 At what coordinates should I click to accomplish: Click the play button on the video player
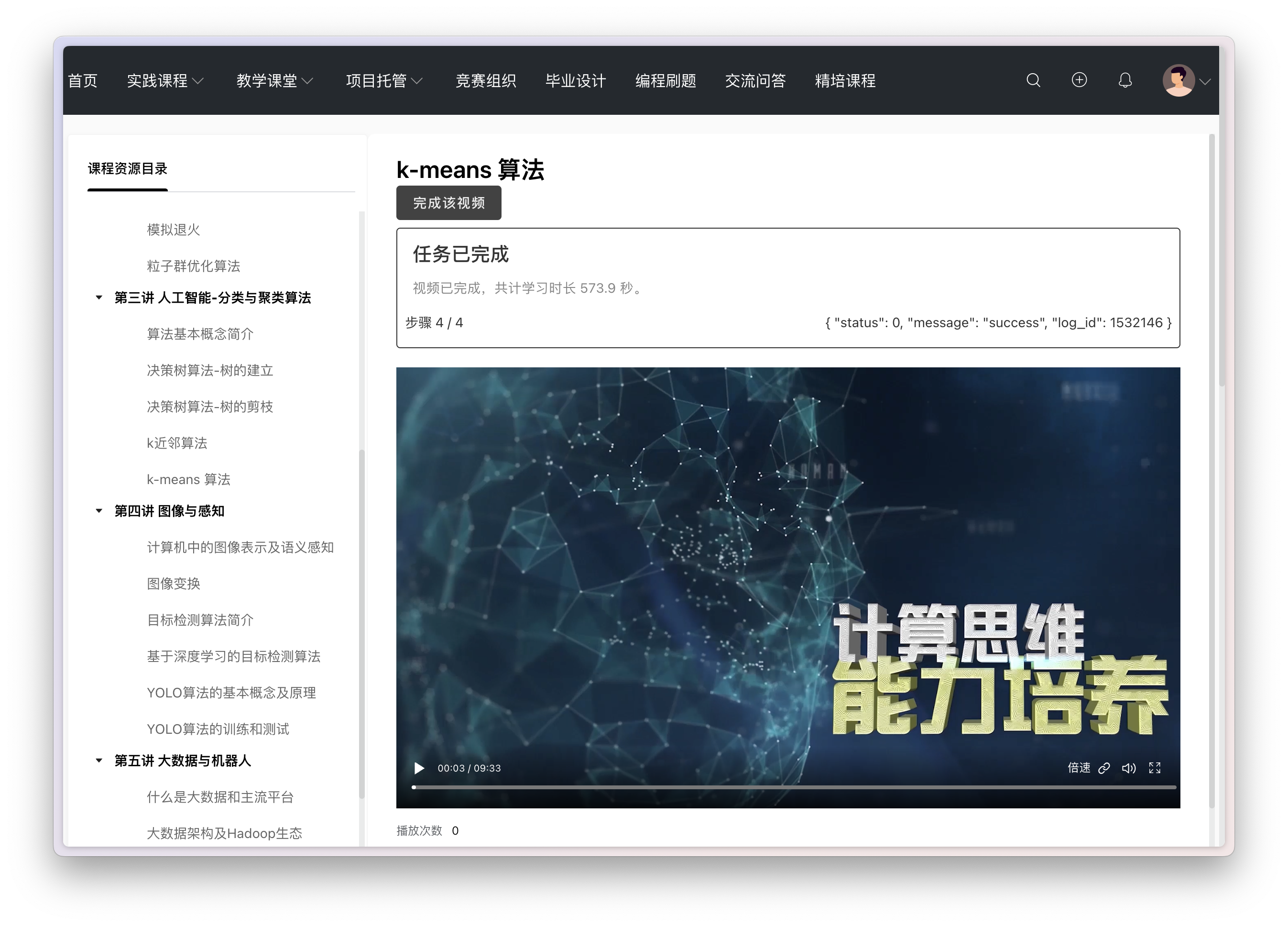(419, 768)
